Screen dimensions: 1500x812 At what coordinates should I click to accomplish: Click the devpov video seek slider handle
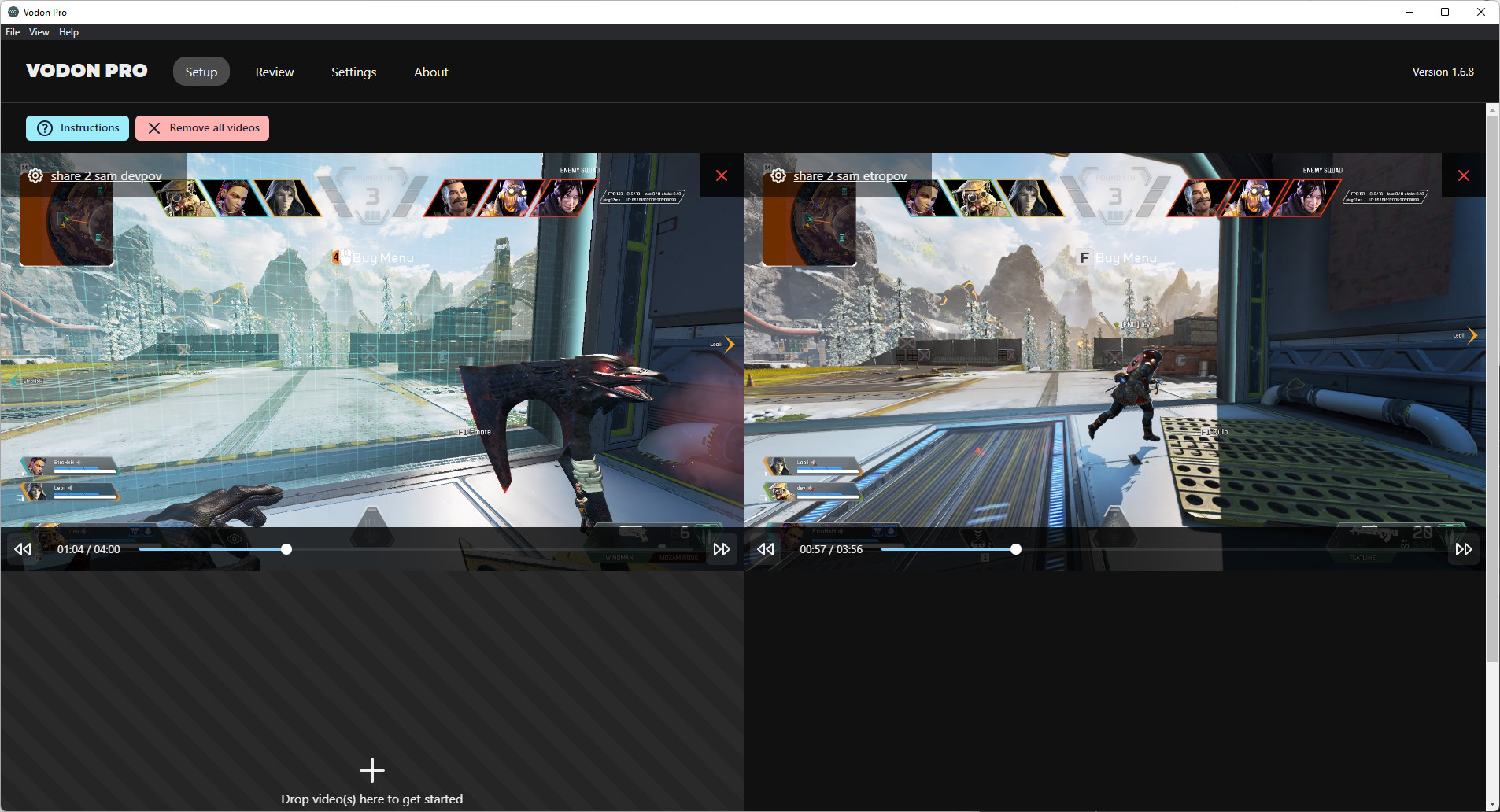tap(286, 549)
